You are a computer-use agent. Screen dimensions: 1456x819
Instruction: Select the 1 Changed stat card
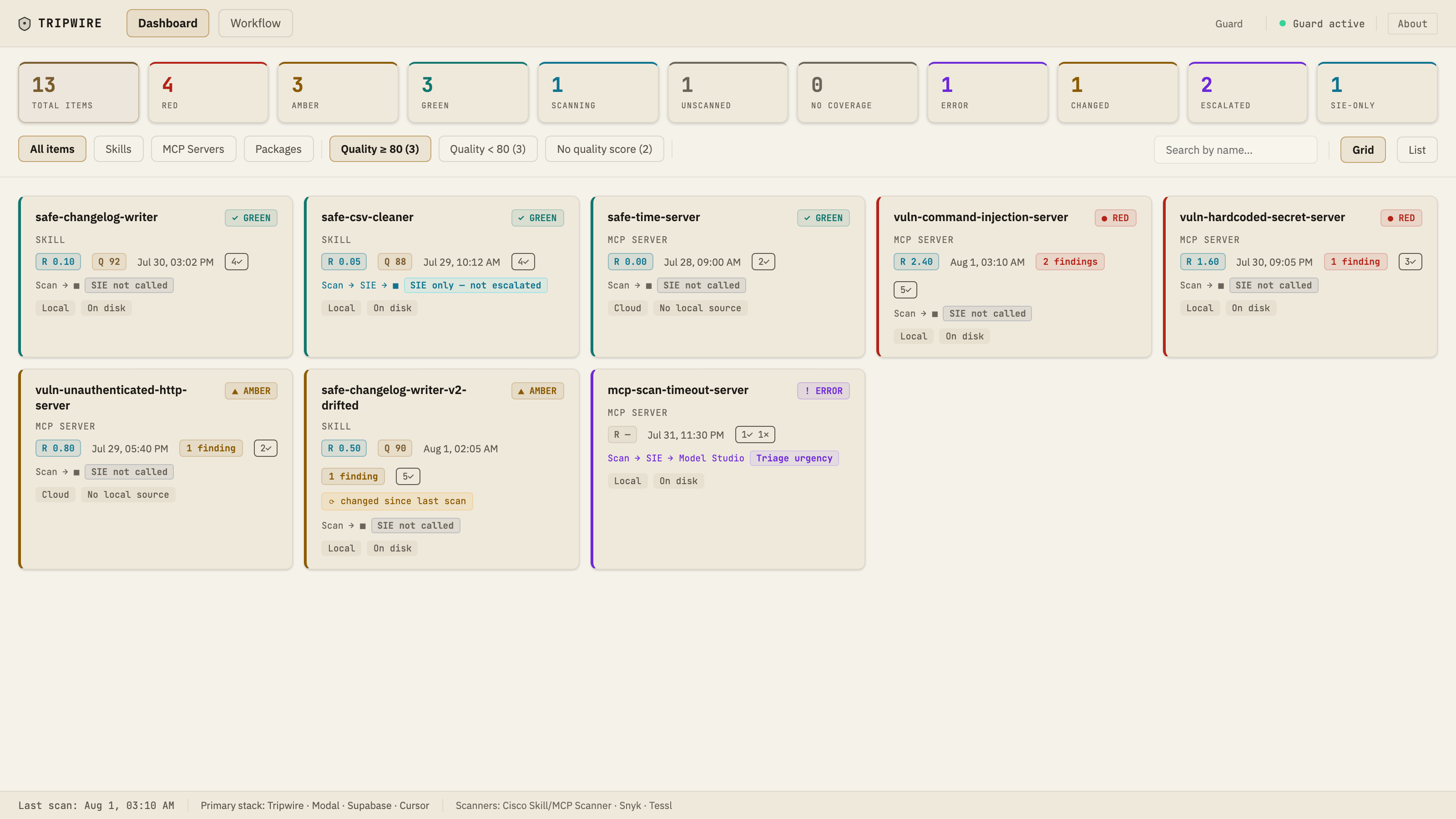[x=1117, y=92]
